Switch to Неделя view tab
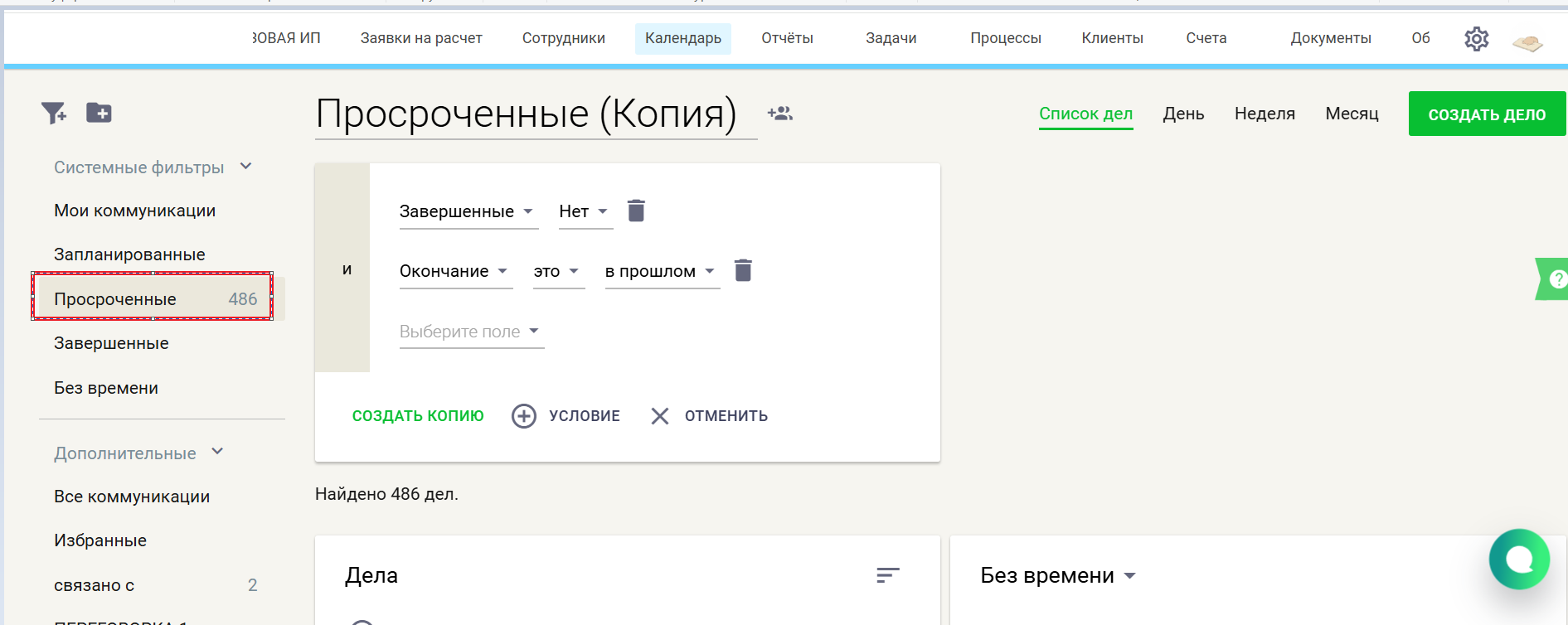 pyautogui.click(x=1265, y=114)
